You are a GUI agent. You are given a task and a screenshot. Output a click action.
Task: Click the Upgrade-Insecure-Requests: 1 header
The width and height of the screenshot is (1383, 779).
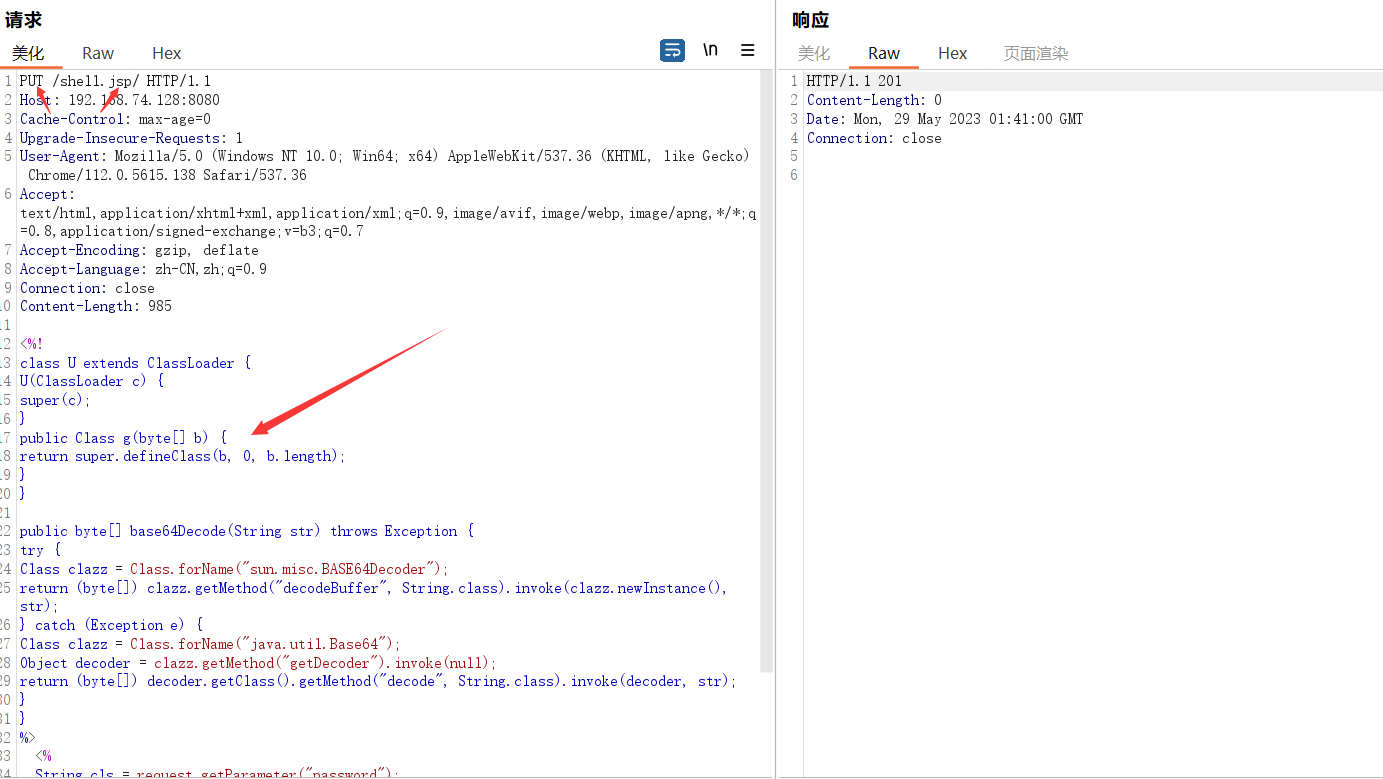pos(131,138)
